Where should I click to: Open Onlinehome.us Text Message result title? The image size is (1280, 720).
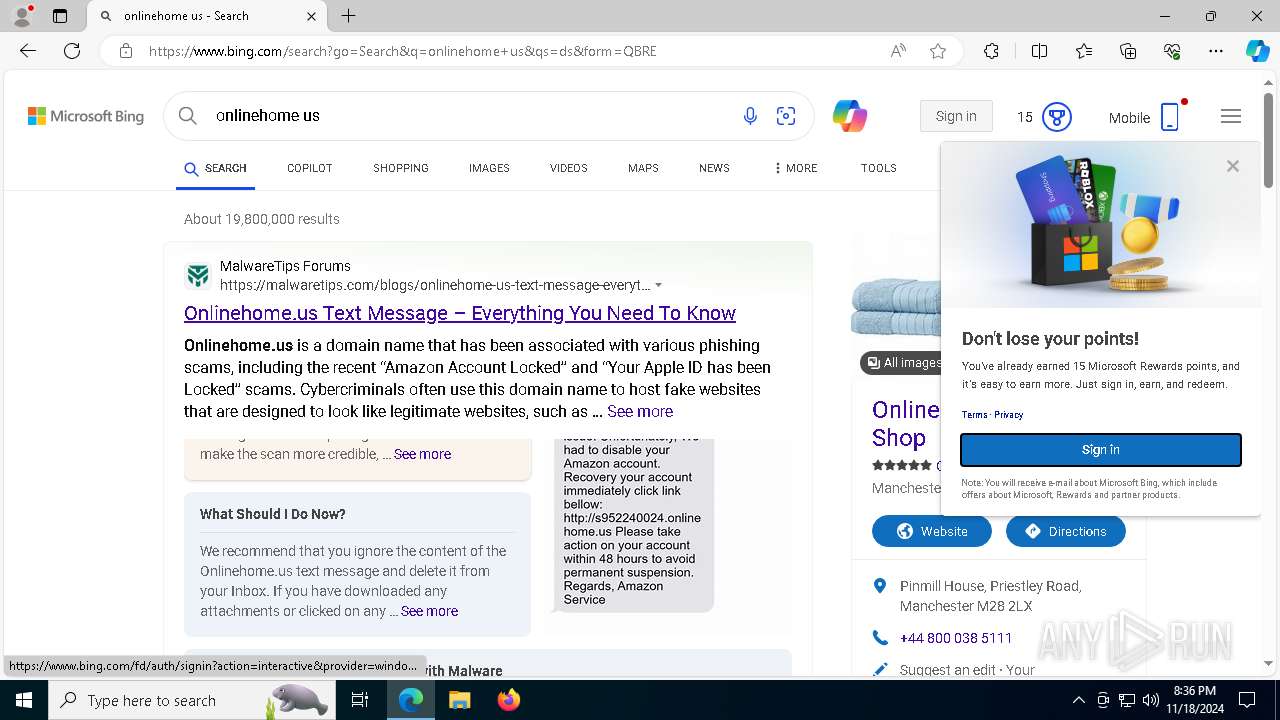460,313
